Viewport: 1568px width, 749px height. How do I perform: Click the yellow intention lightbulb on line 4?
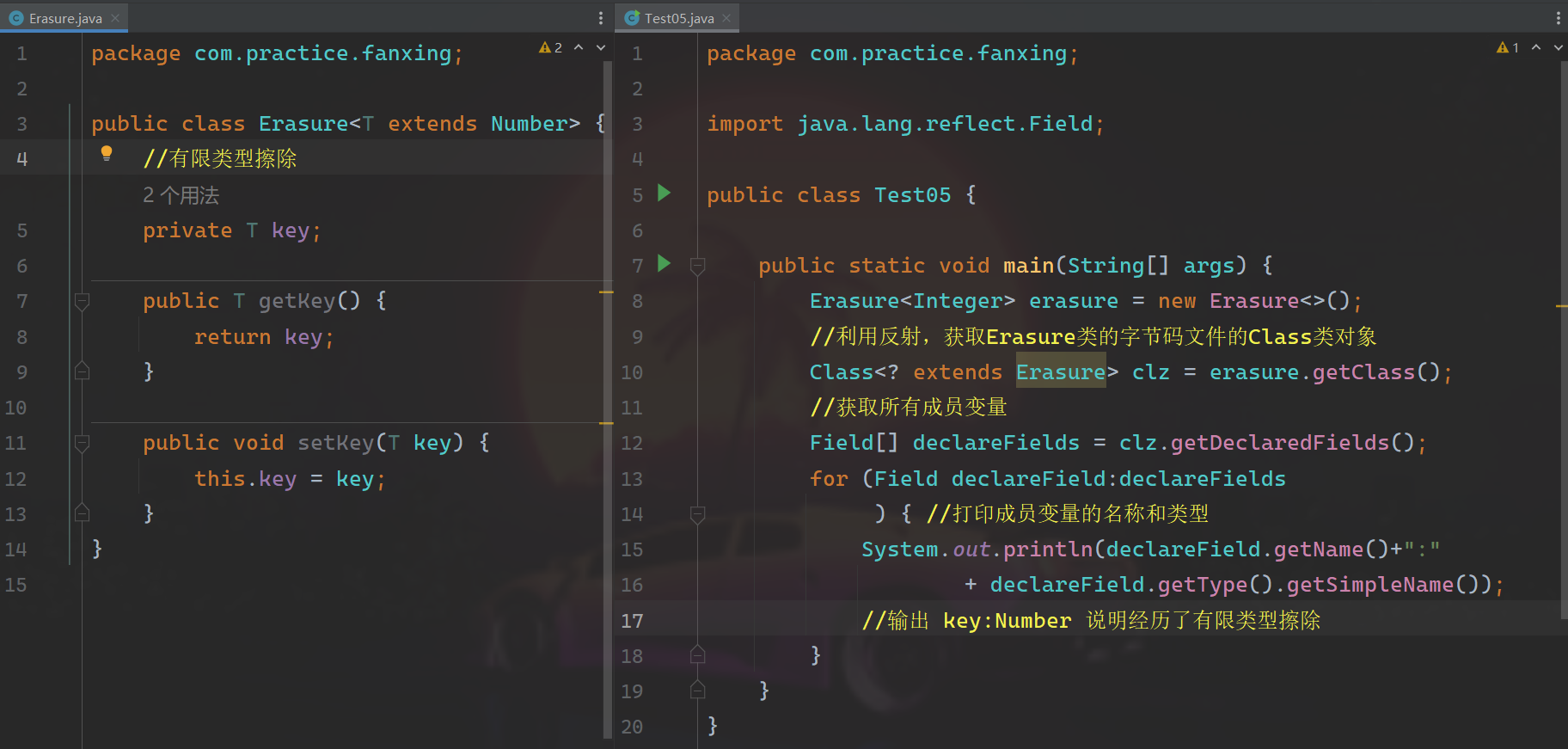pyautogui.click(x=107, y=153)
